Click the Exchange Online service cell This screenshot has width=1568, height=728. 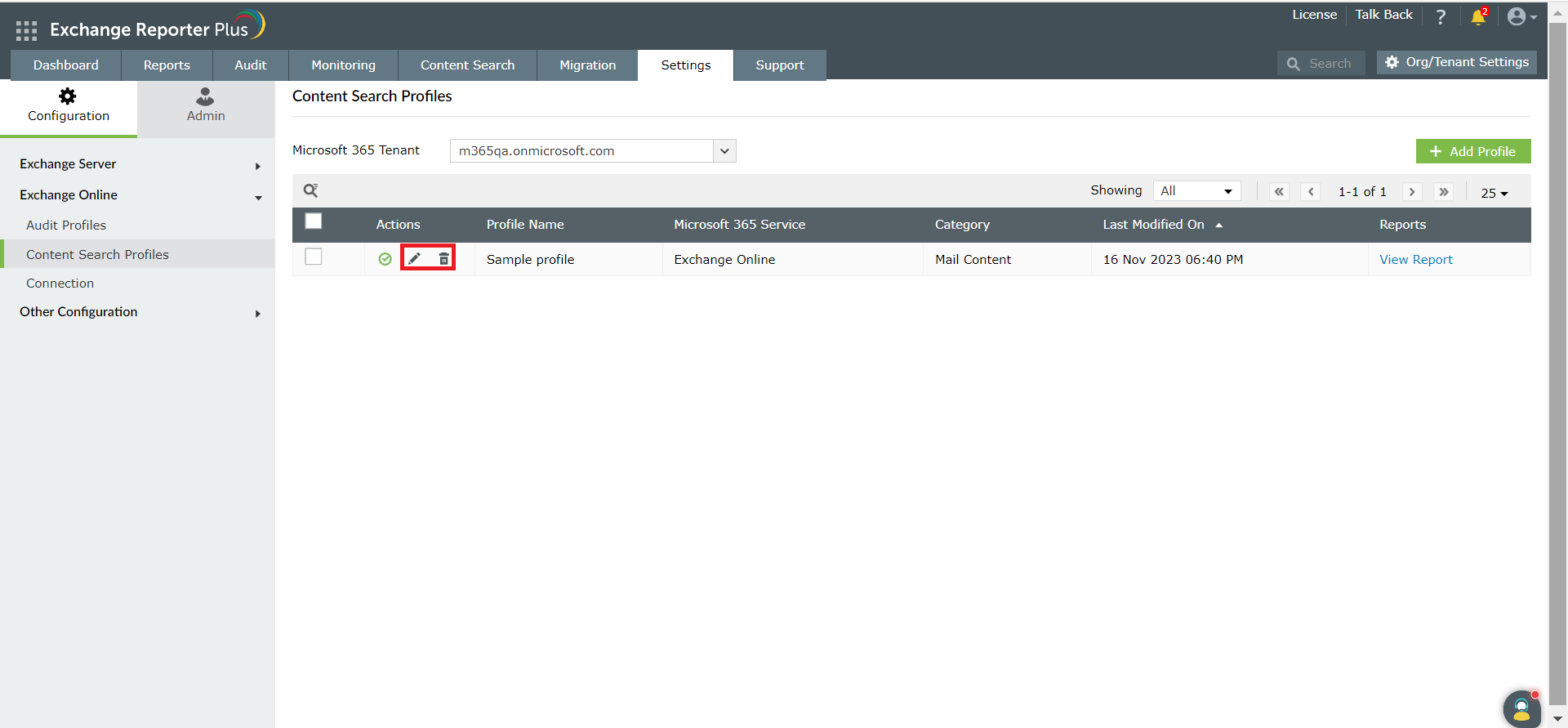tap(725, 260)
